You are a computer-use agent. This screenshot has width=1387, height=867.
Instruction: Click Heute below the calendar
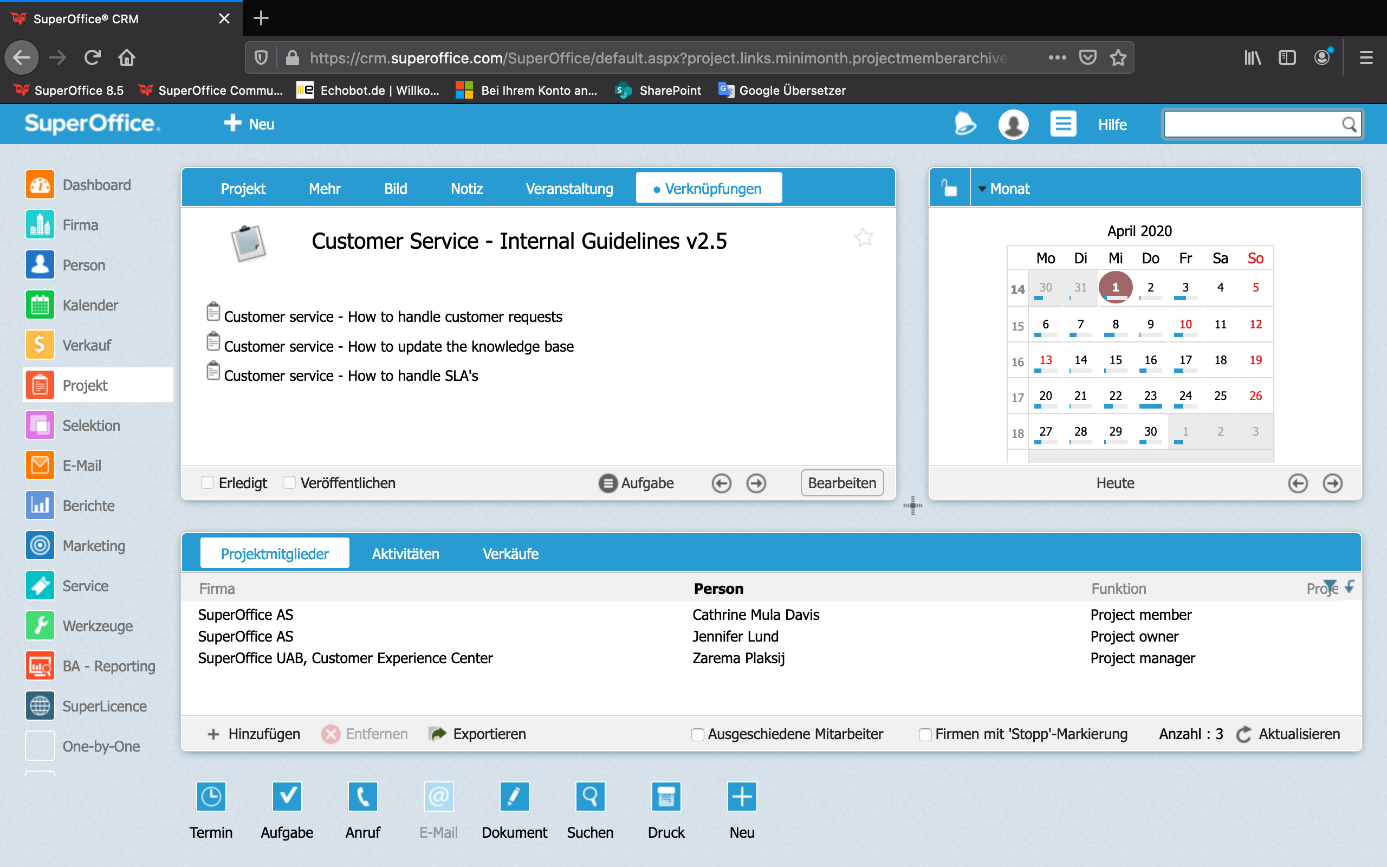[x=1114, y=482]
